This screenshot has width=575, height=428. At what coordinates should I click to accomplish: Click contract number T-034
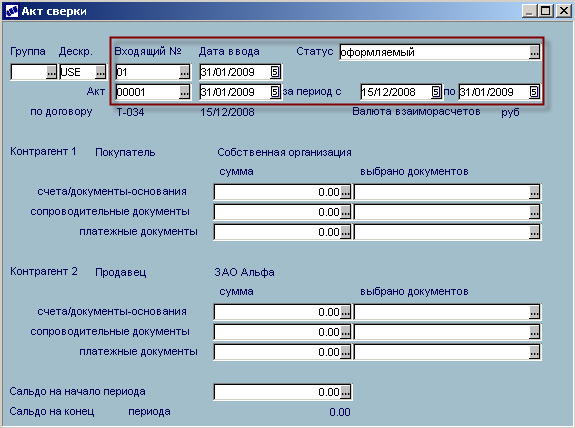(x=131, y=112)
